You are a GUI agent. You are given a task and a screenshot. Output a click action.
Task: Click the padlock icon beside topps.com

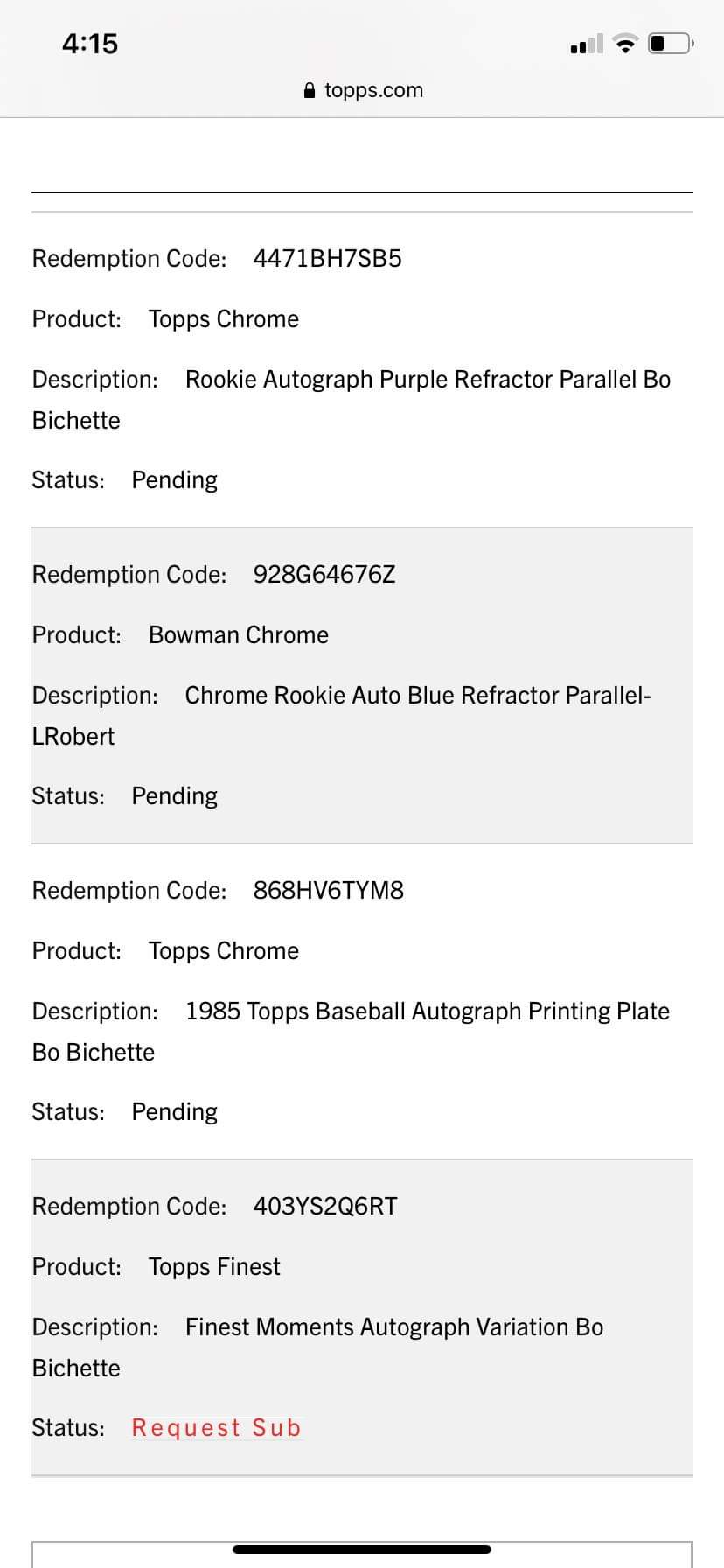(310, 91)
